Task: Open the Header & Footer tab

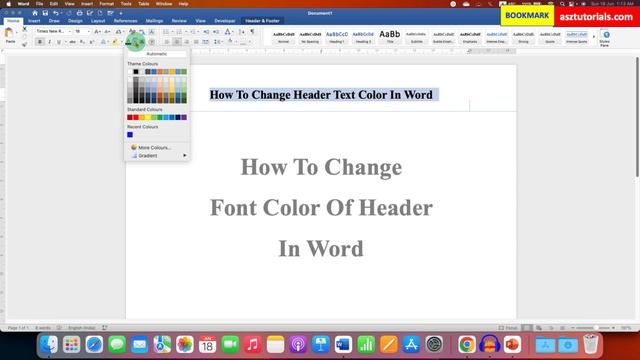Action: [262, 21]
